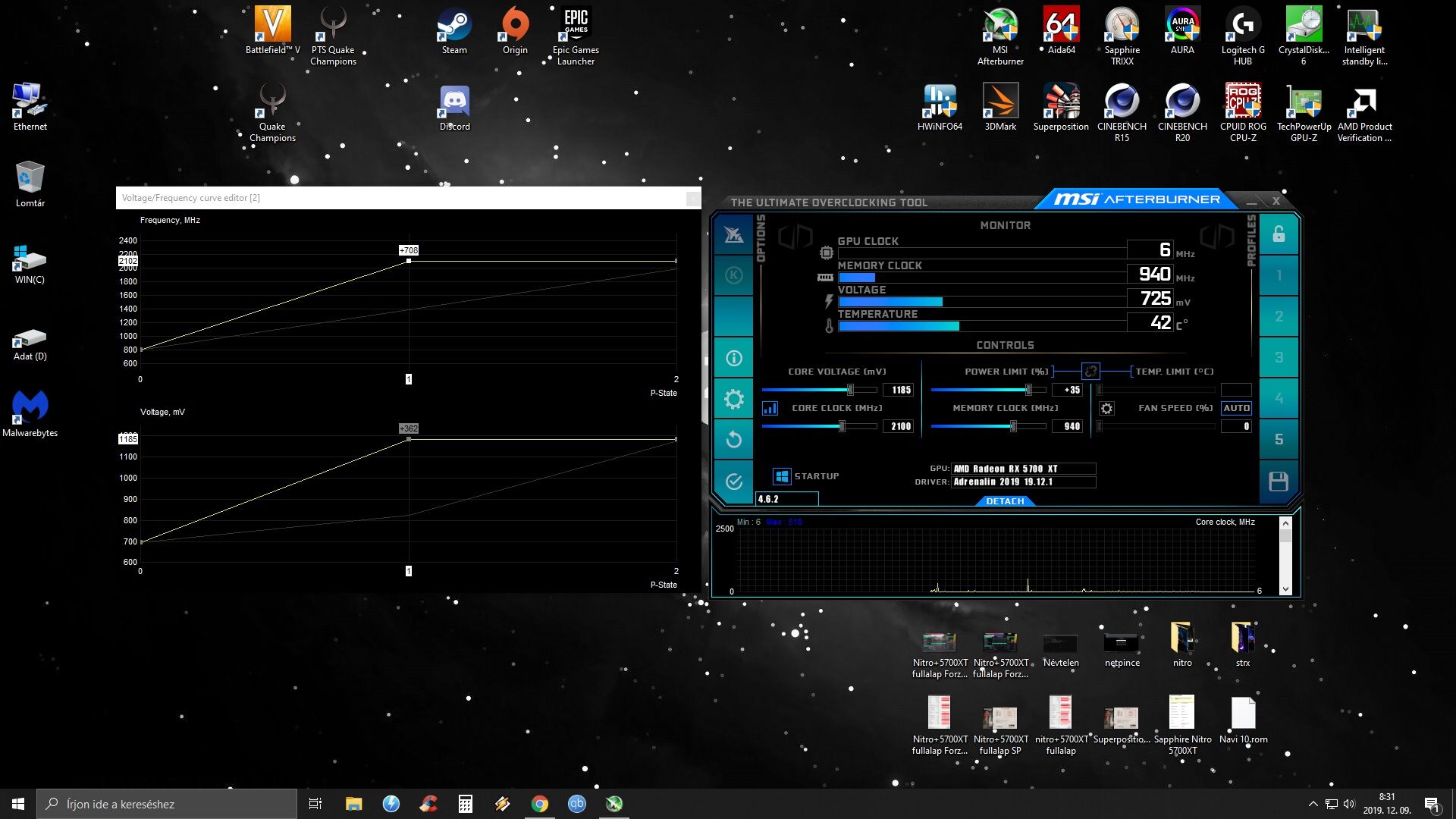Click the Core Voltage slider handle

click(x=850, y=390)
